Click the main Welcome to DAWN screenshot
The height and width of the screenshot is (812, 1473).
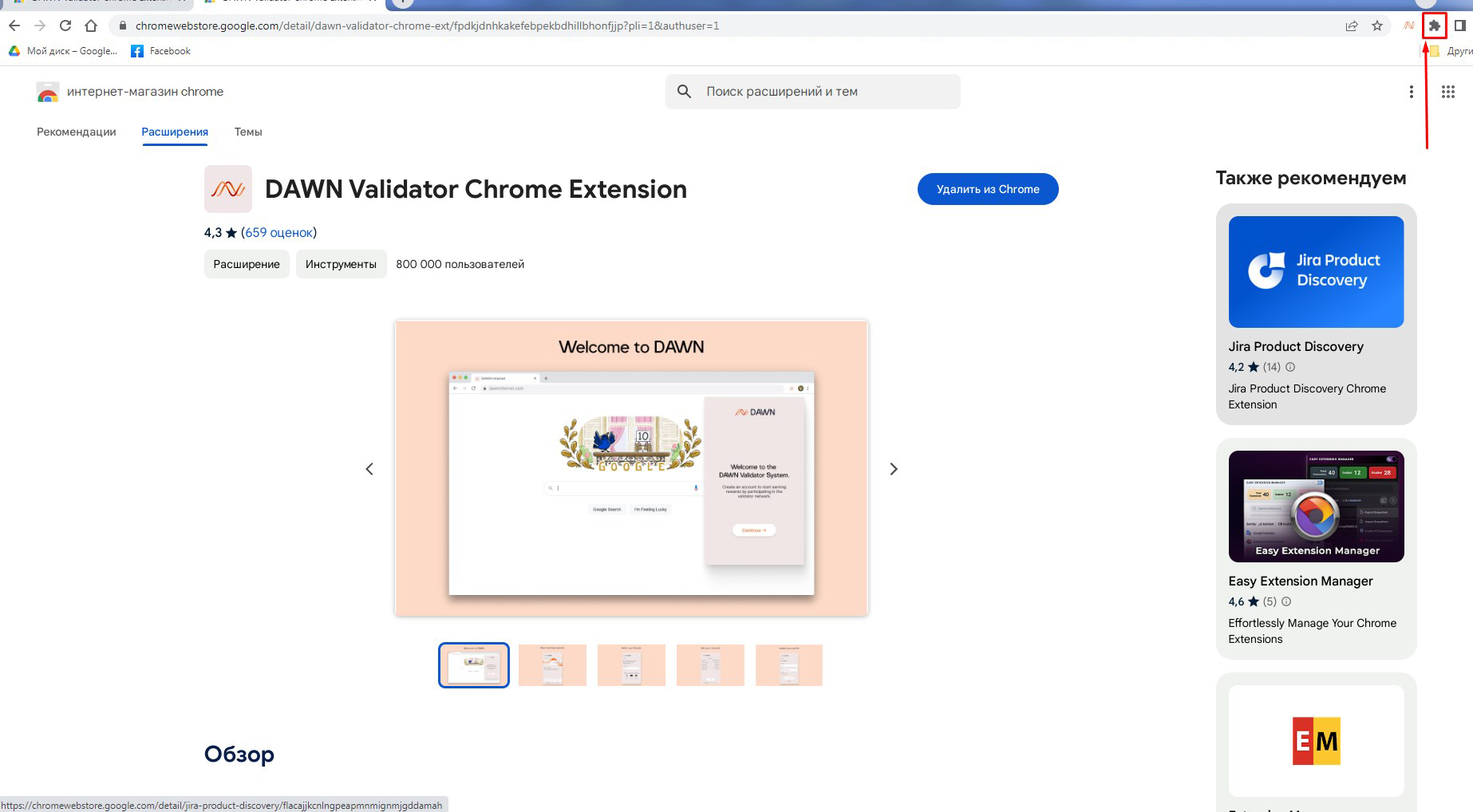pyautogui.click(x=631, y=468)
